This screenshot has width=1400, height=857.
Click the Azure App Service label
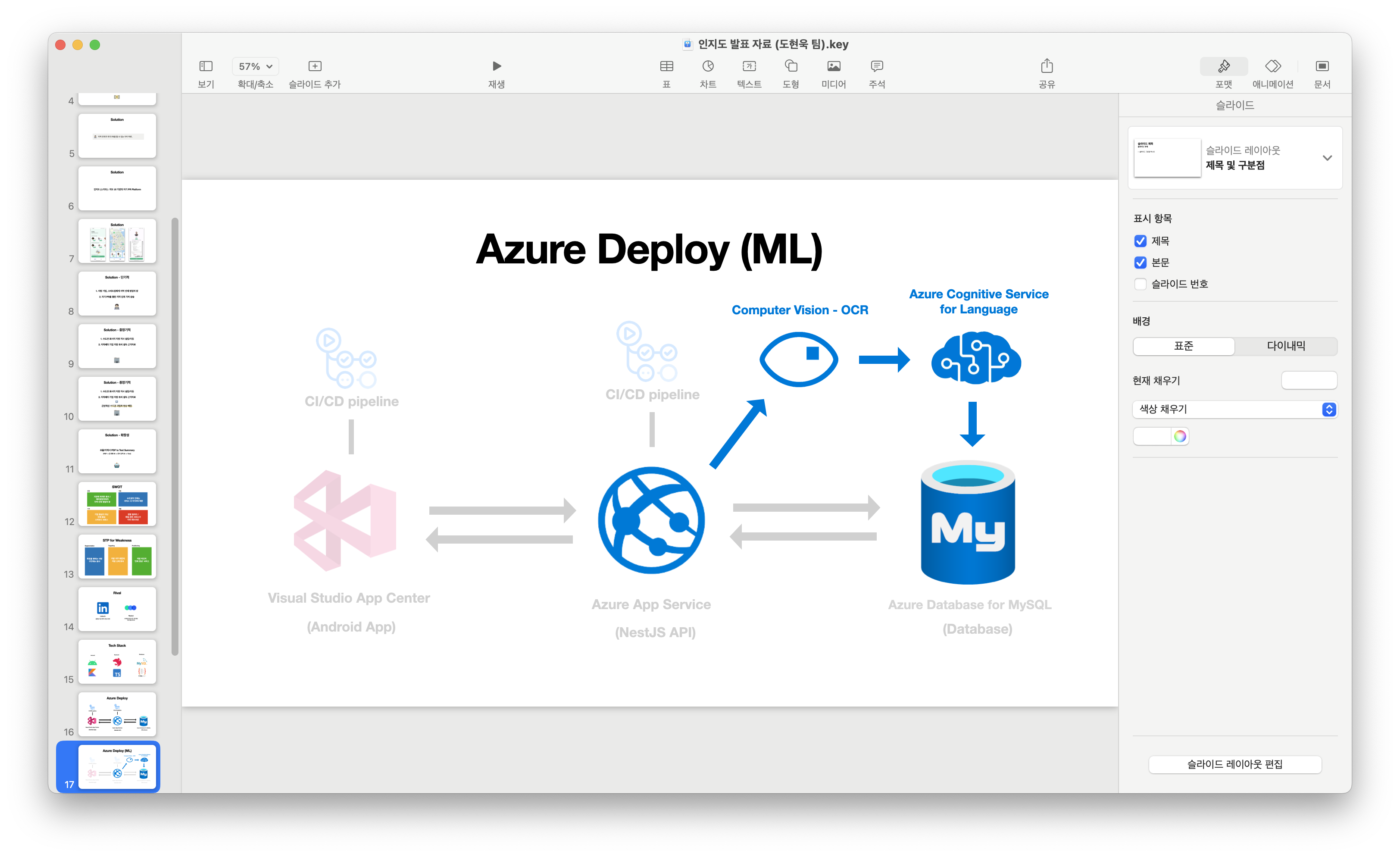click(x=651, y=604)
